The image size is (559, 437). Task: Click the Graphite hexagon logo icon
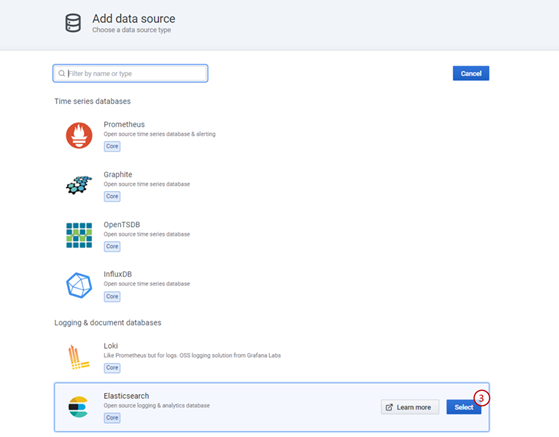click(x=79, y=185)
